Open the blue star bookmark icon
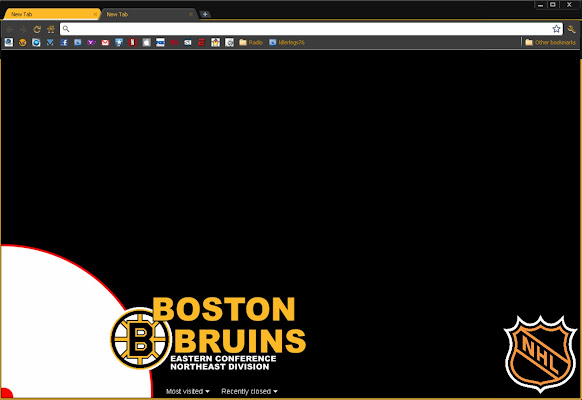Image resolution: width=582 pixels, height=400 pixels. 119,42
